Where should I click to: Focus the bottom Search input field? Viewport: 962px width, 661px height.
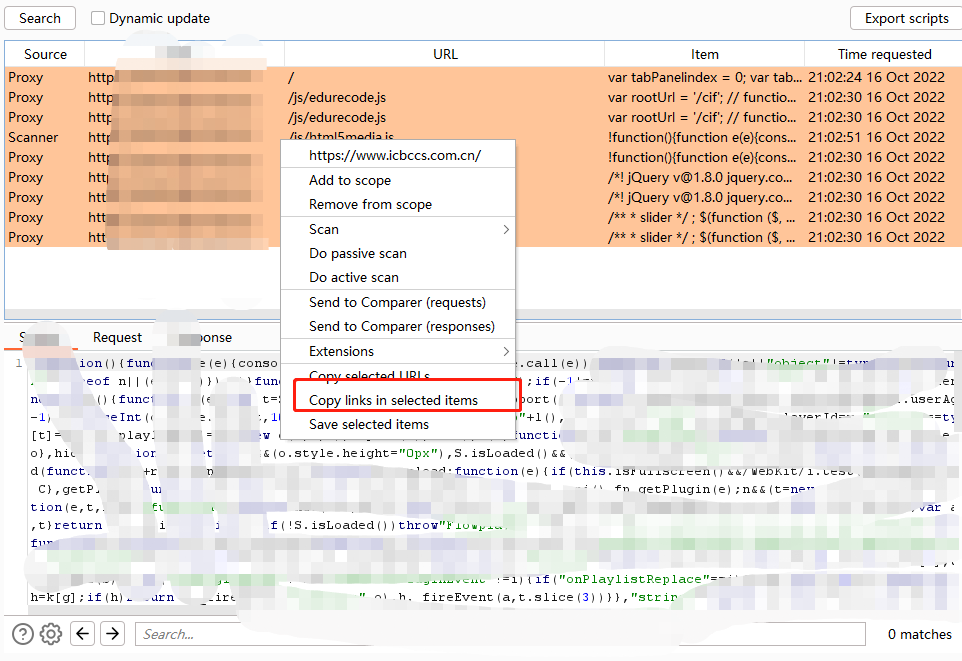click(500, 634)
